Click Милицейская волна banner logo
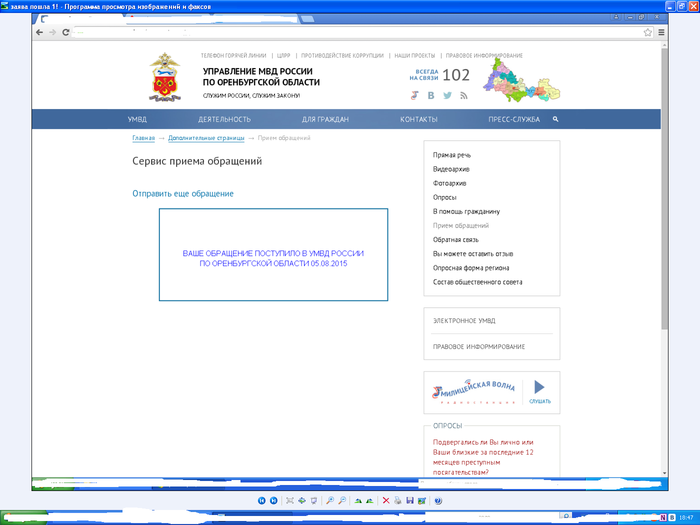This screenshot has width=700, height=525. 474,392
